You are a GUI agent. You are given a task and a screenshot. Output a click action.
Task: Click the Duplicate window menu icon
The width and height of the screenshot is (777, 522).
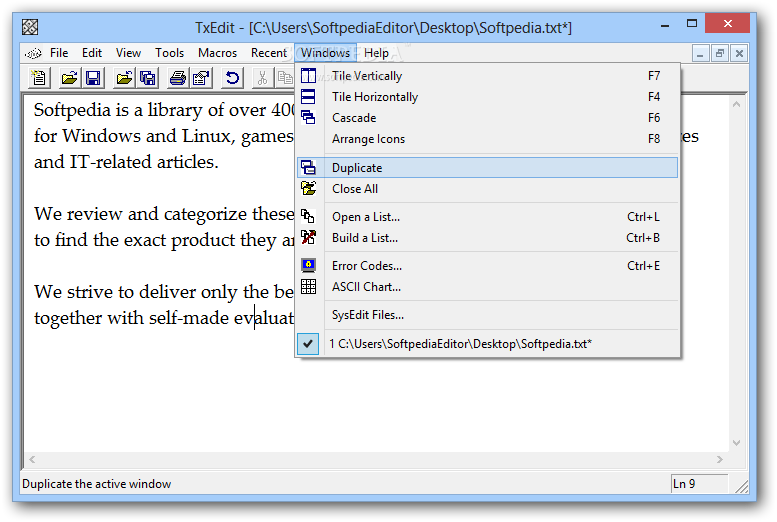click(x=308, y=168)
